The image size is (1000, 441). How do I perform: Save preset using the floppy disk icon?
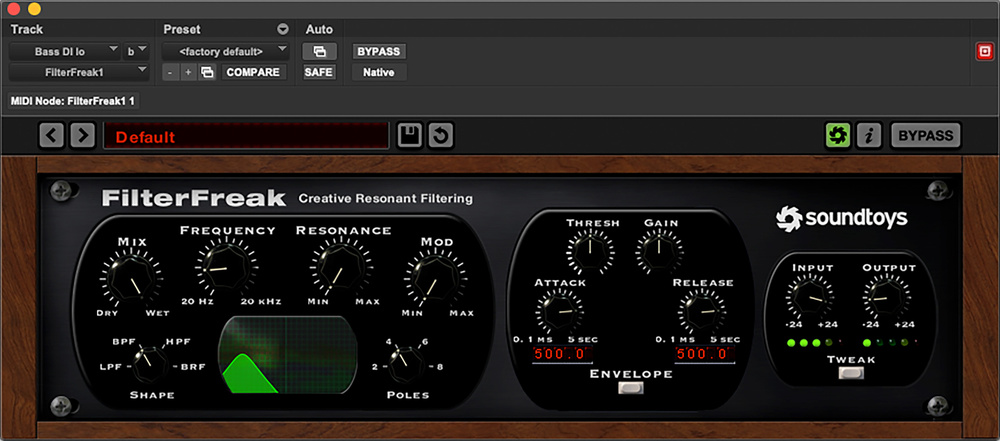[x=409, y=136]
